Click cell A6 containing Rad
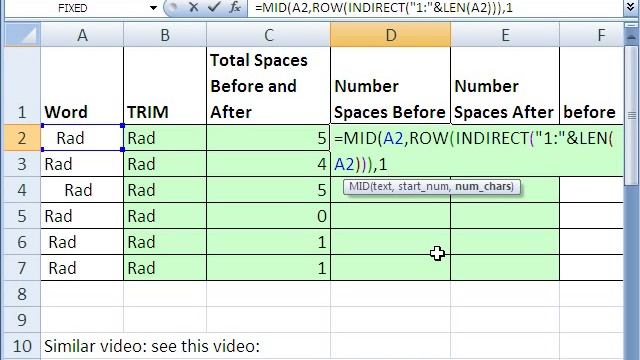The width and height of the screenshot is (640, 360). [82, 242]
